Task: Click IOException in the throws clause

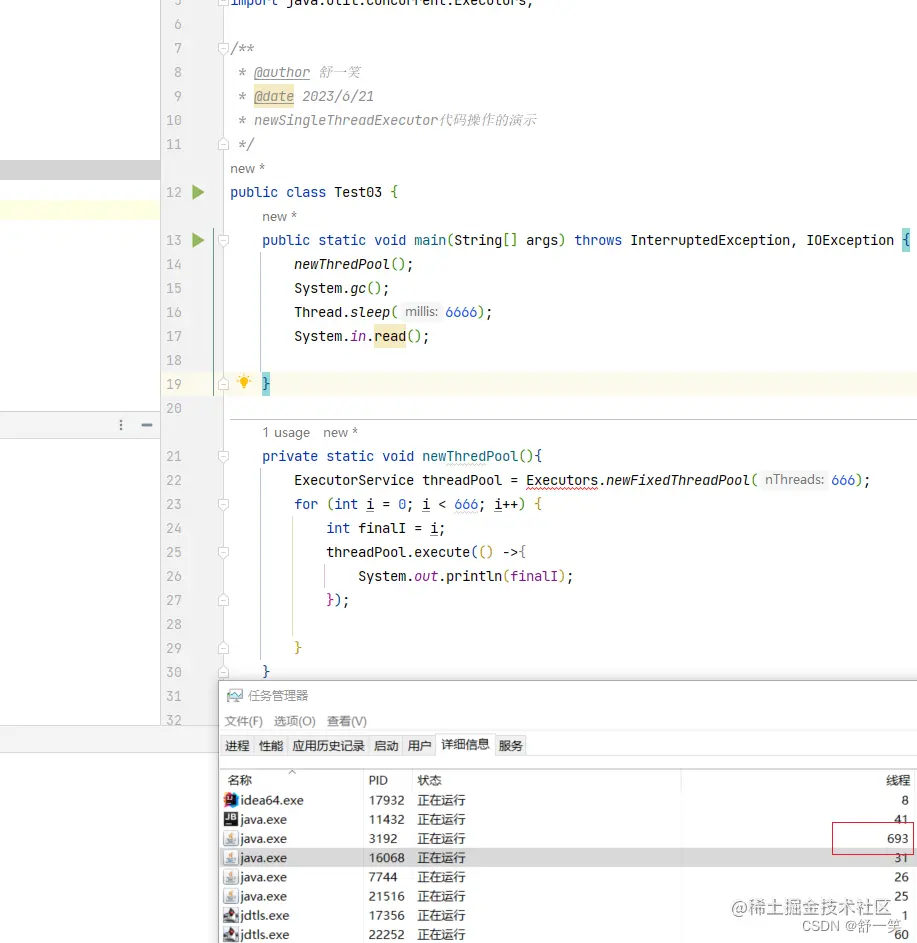Action: (850, 241)
